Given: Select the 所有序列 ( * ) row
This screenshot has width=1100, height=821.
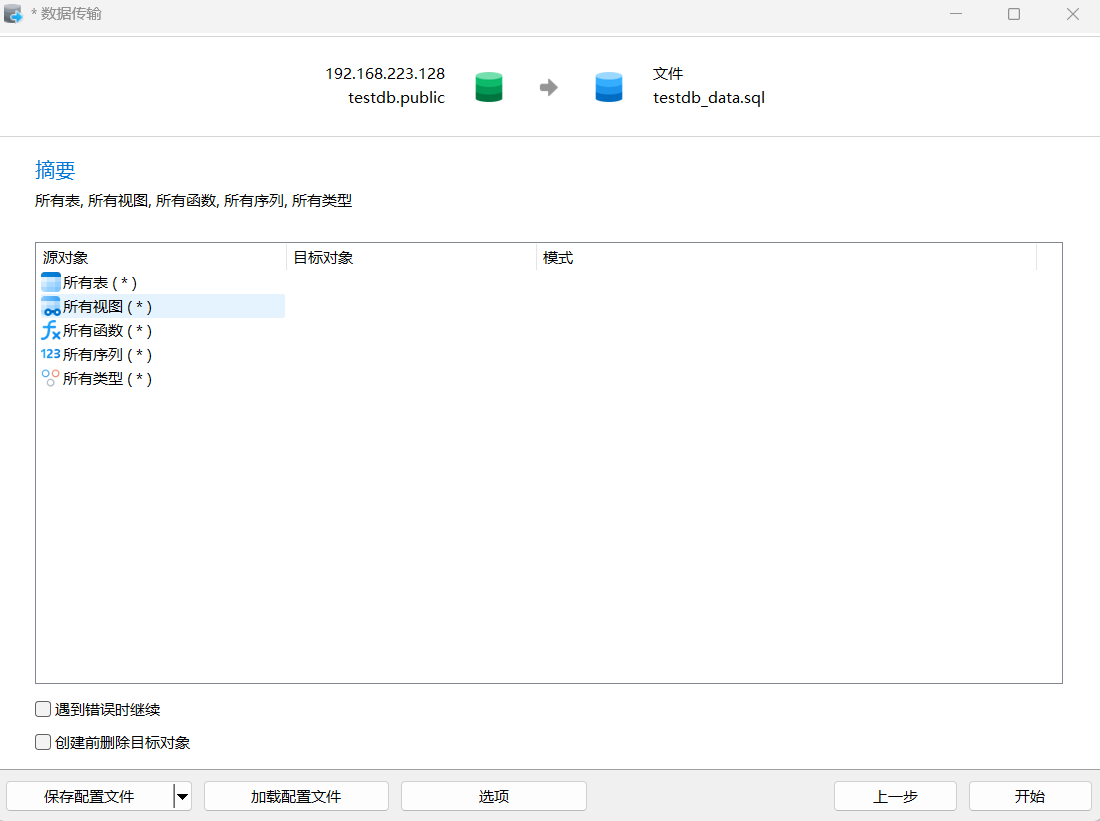Looking at the screenshot, I should point(107,354).
